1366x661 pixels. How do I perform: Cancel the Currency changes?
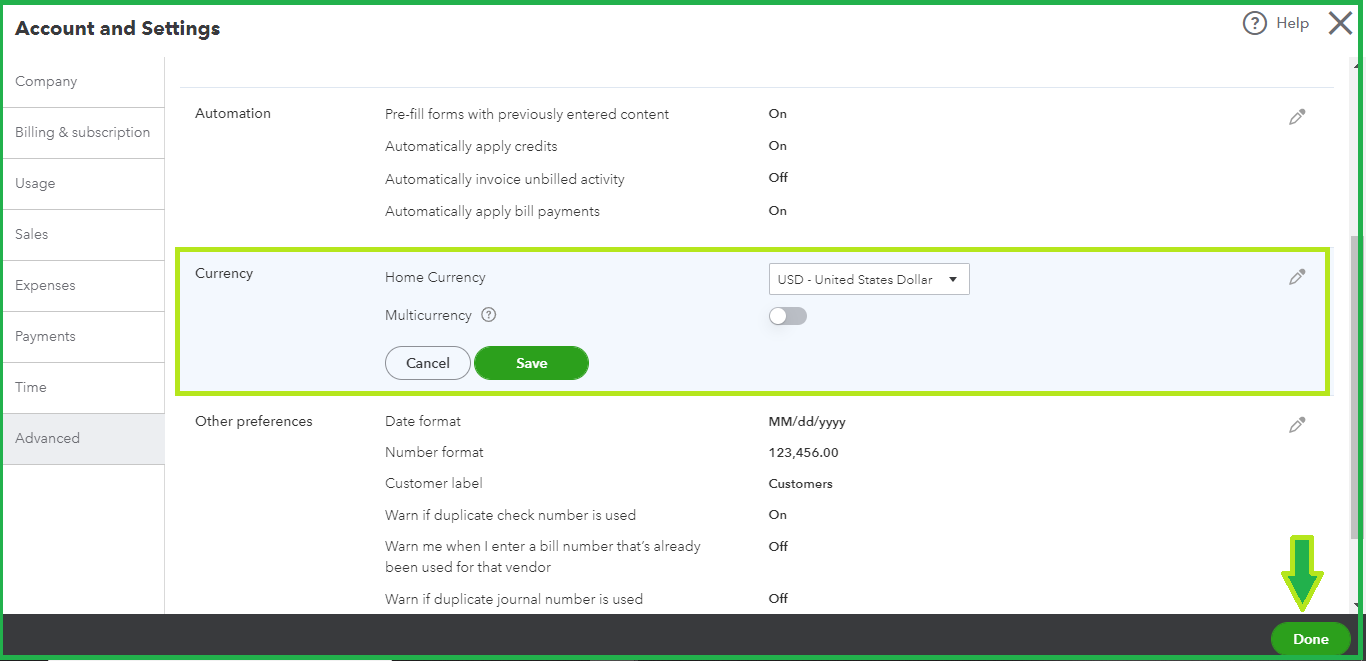pyautogui.click(x=427, y=363)
